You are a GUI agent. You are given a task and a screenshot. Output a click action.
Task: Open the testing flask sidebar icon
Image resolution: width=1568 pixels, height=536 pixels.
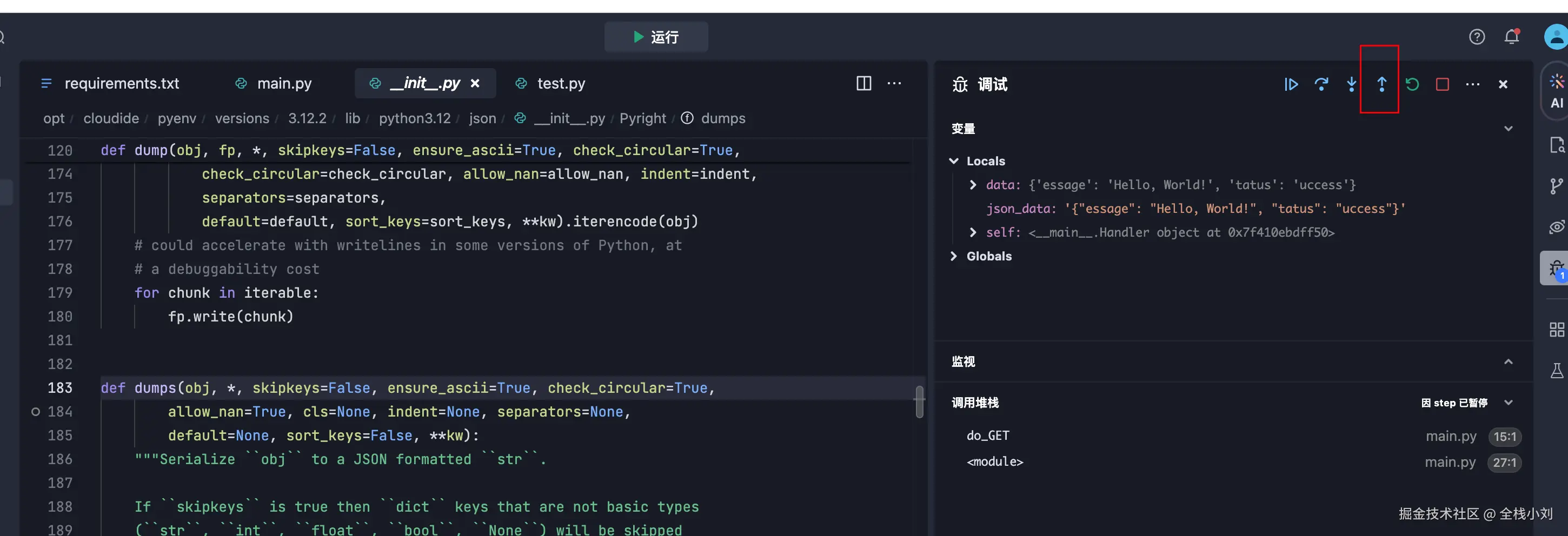click(x=1557, y=371)
